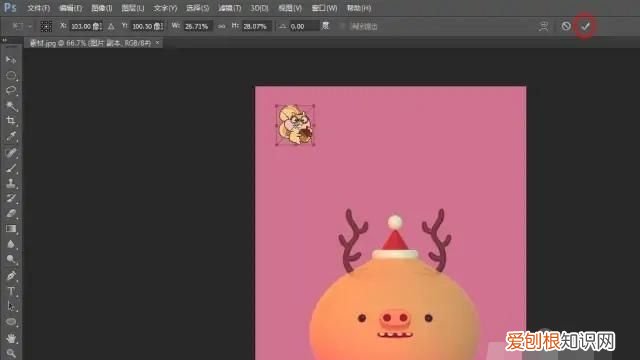Open the 窗口(W) menu

324,8
